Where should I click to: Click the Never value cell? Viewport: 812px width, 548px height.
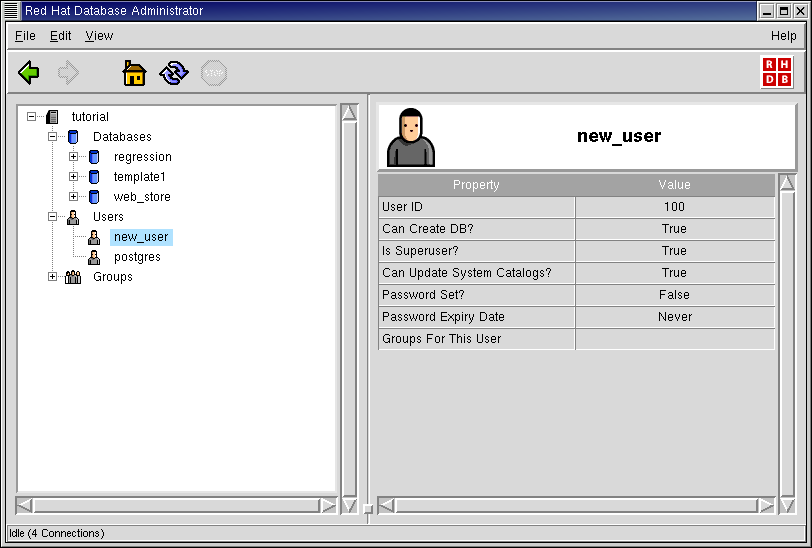point(675,317)
